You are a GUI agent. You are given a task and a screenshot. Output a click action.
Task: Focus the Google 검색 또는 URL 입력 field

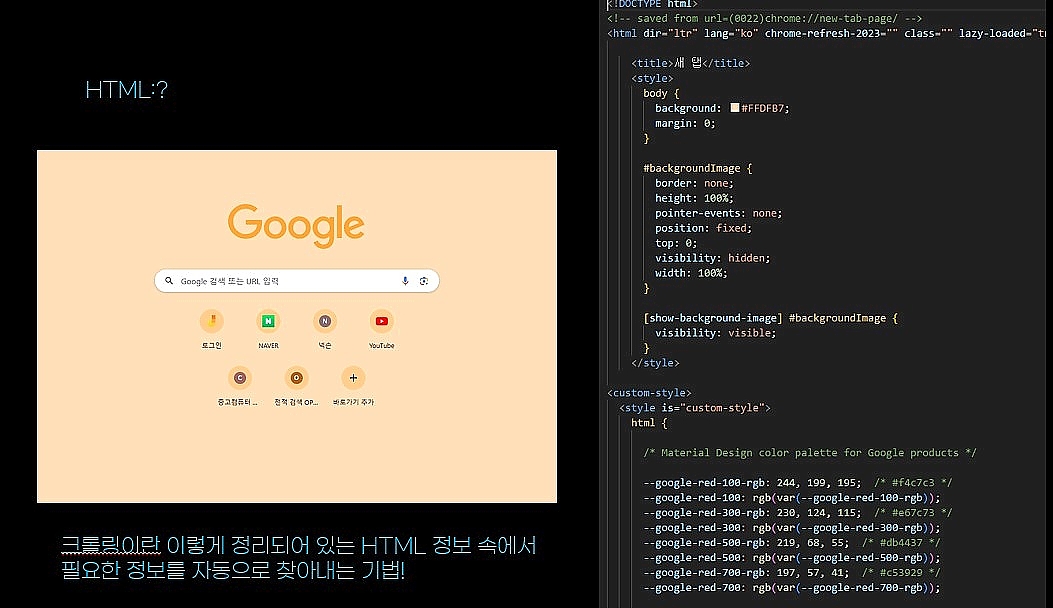click(297, 281)
